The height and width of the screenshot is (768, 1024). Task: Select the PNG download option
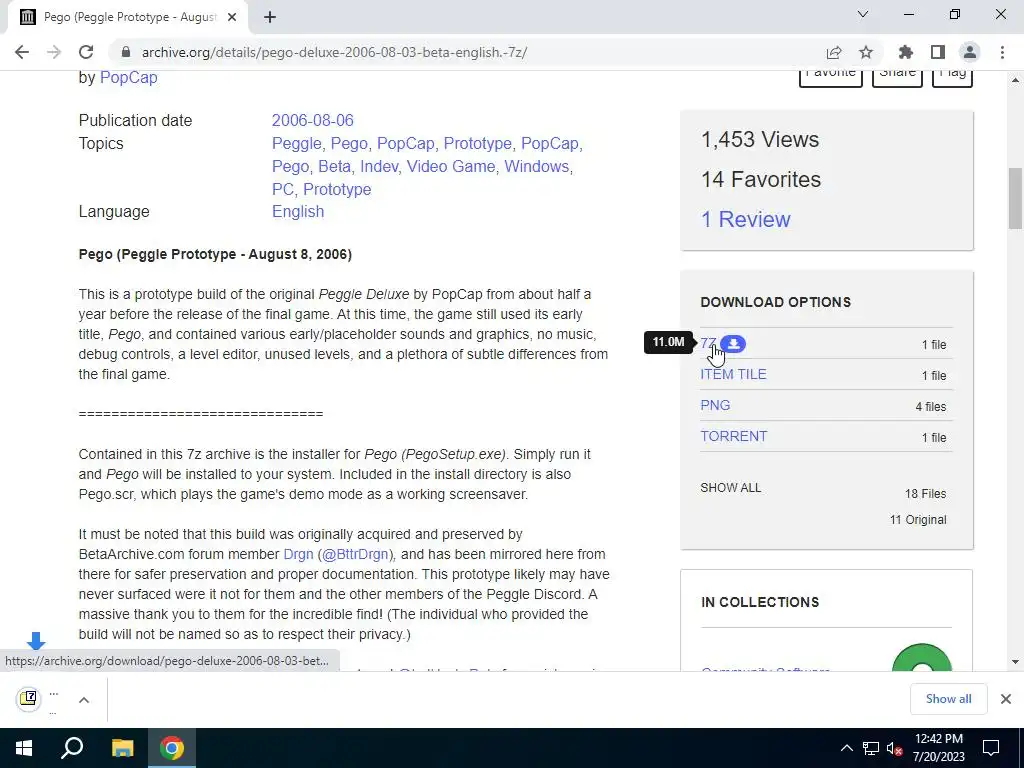715,405
